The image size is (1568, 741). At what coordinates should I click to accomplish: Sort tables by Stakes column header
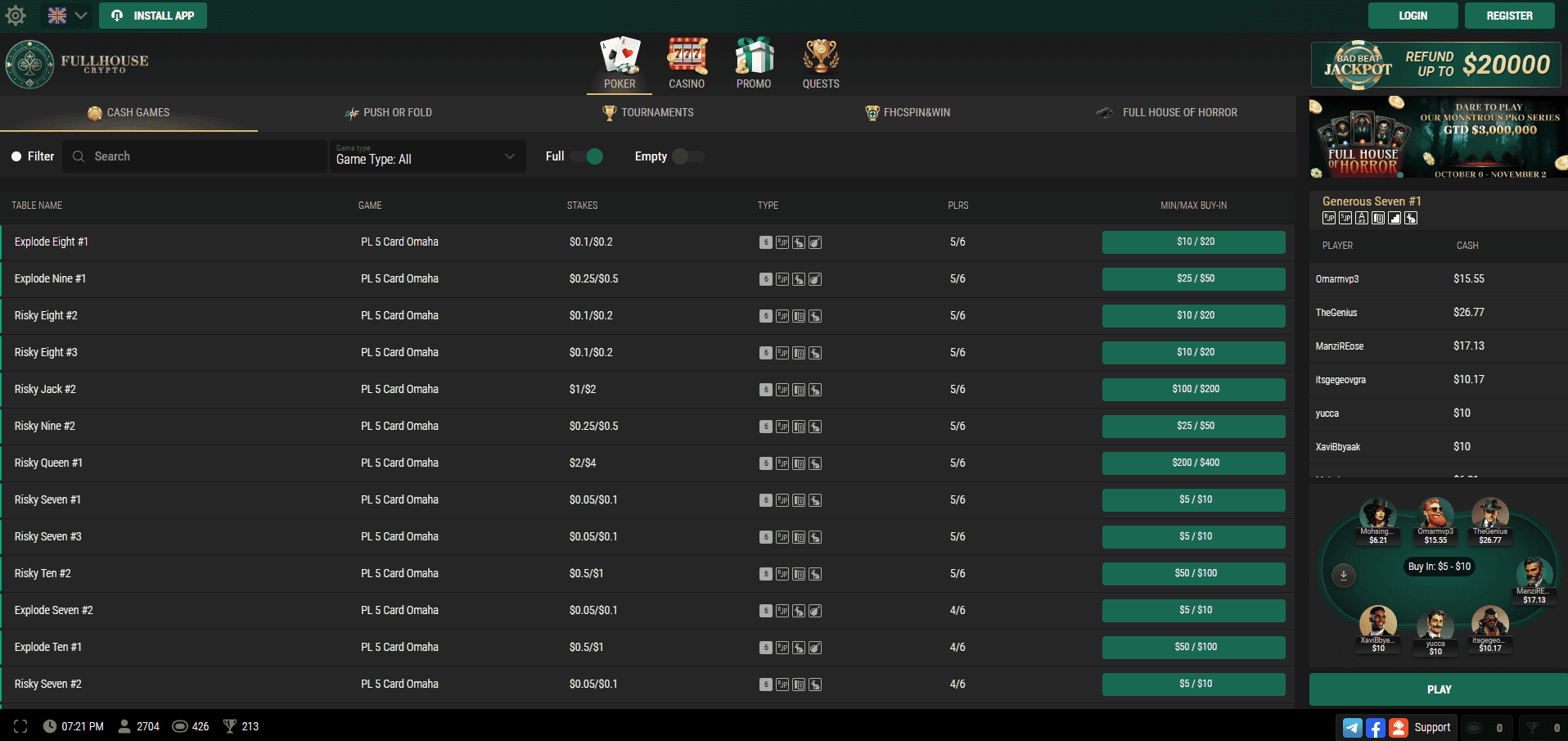[x=582, y=206]
